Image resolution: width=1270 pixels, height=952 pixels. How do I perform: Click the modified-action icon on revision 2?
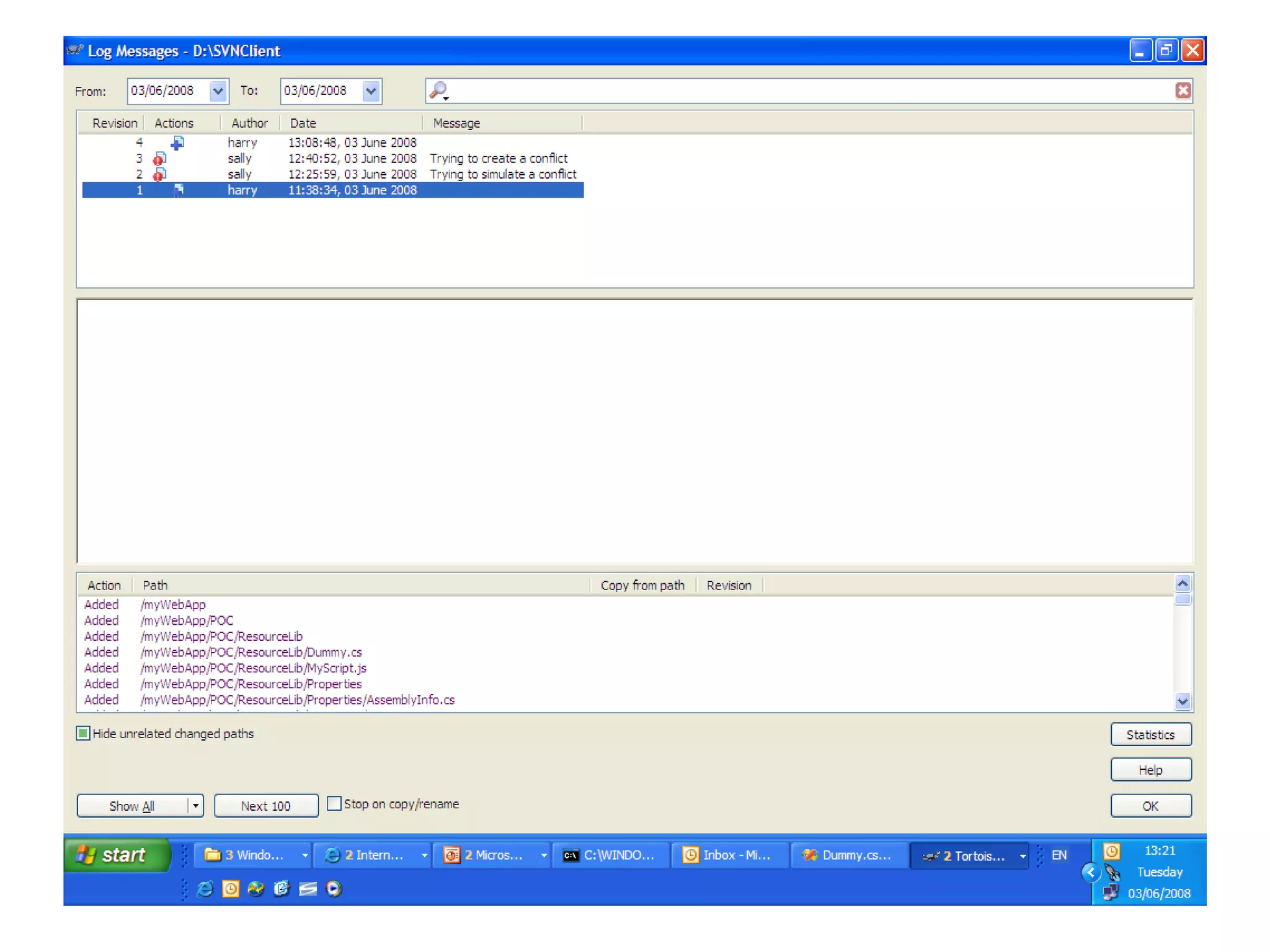pyautogui.click(x=160, y=175)
